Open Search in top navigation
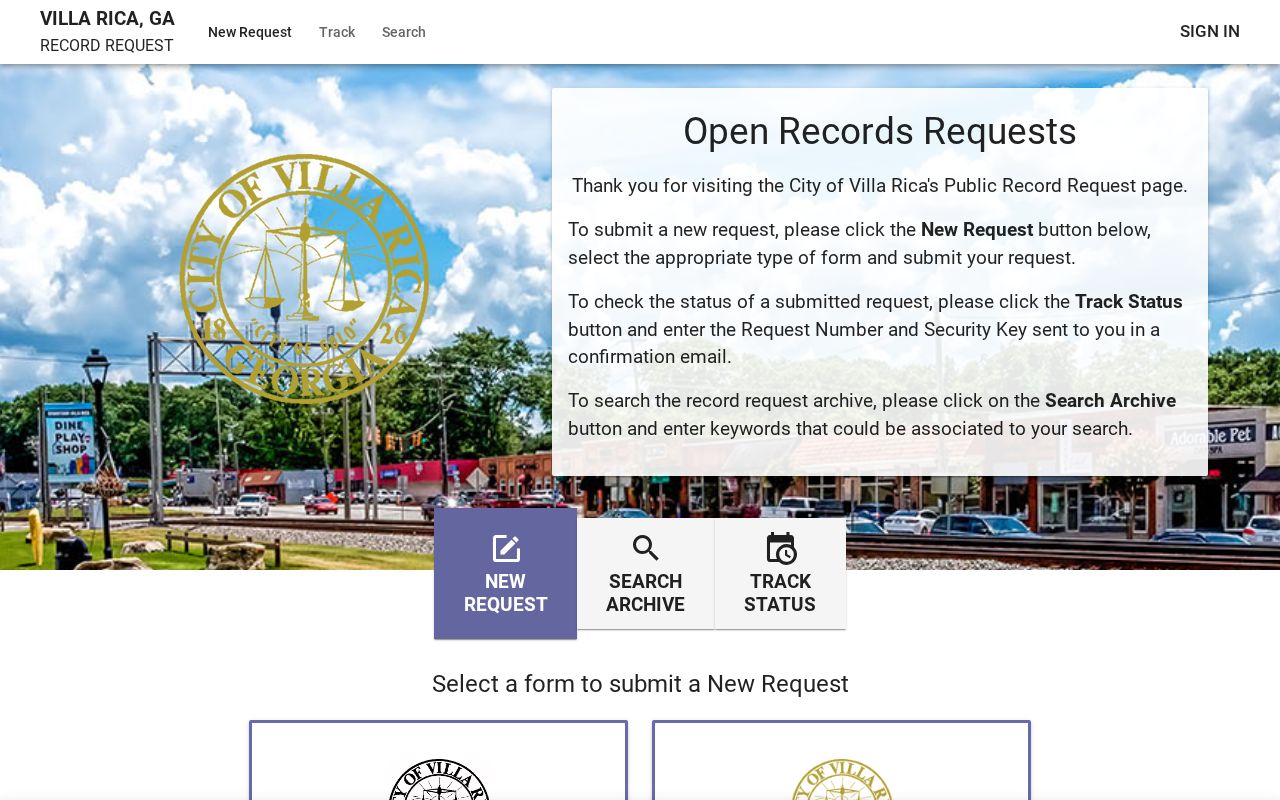1280x800 pixels. tap(404, 32)
